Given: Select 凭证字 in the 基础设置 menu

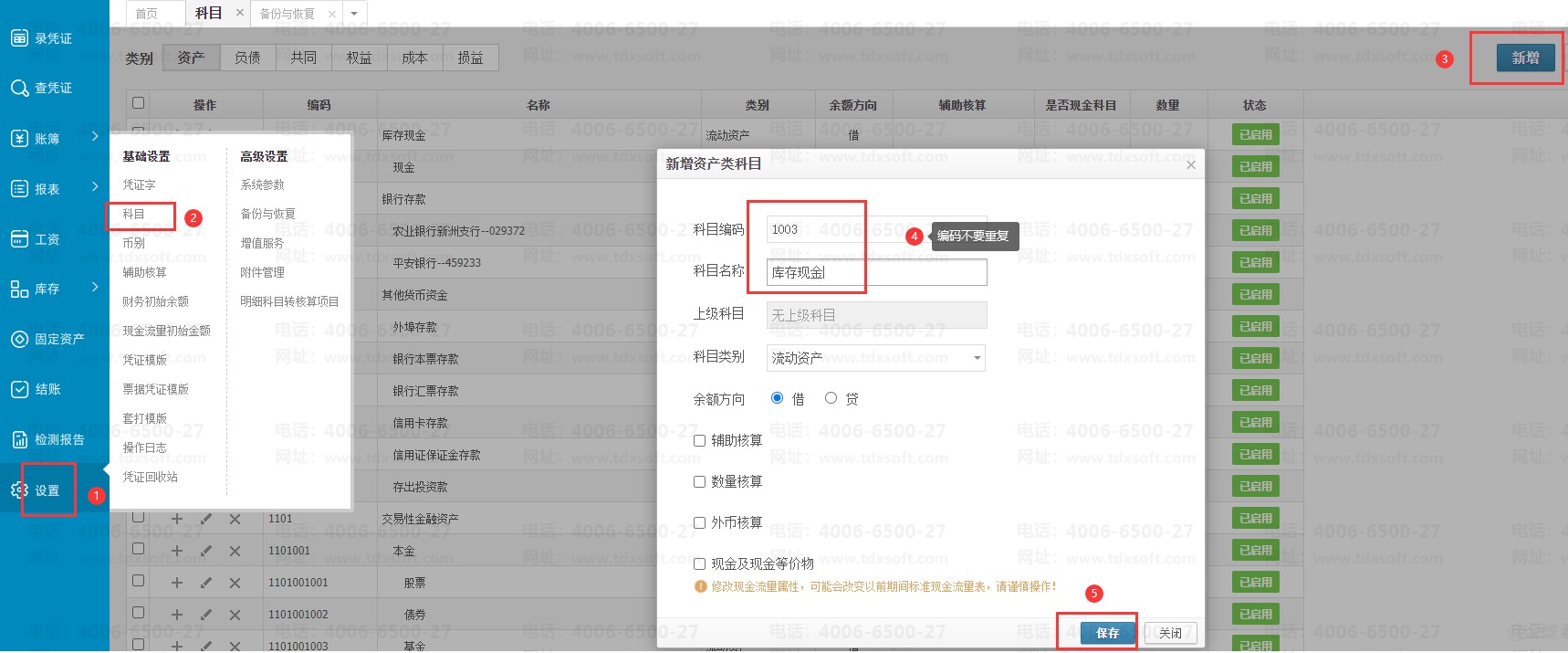Looking at the screenshot, I should tap(140, 184).
